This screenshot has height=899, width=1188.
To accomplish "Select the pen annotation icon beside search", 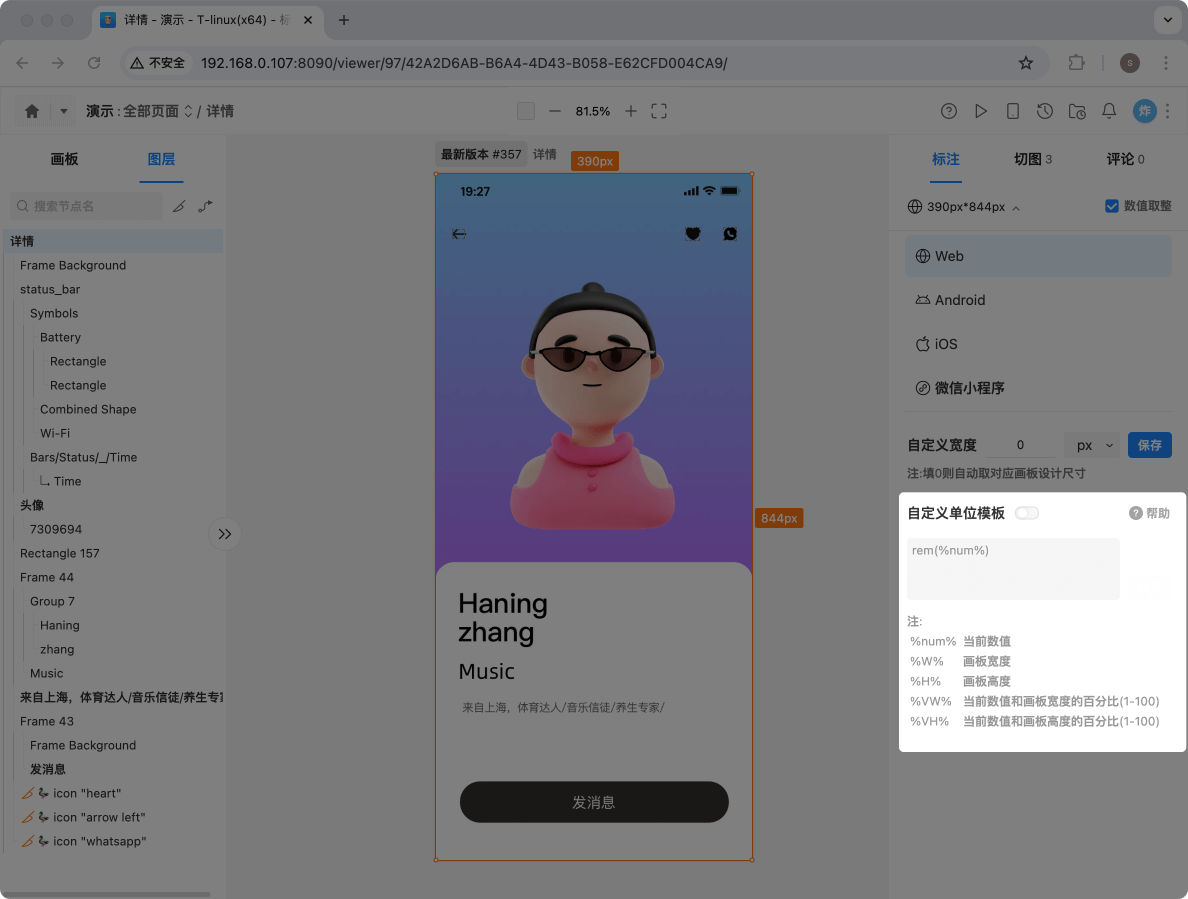I will (180, 205).
